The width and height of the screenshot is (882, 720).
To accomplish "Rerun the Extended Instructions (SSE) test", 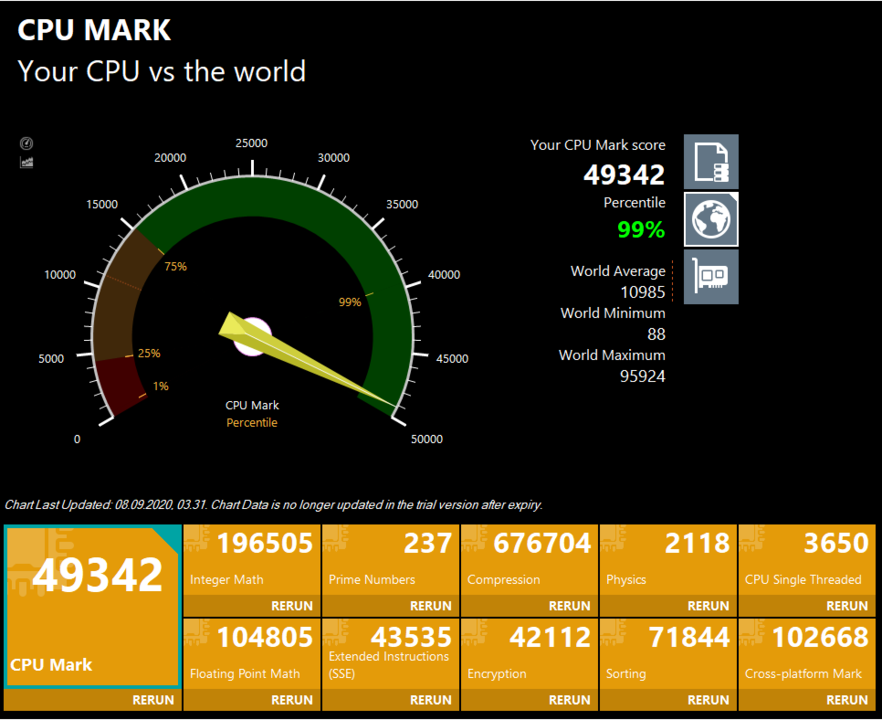I will pyautogui.click(x=431, y=700).
